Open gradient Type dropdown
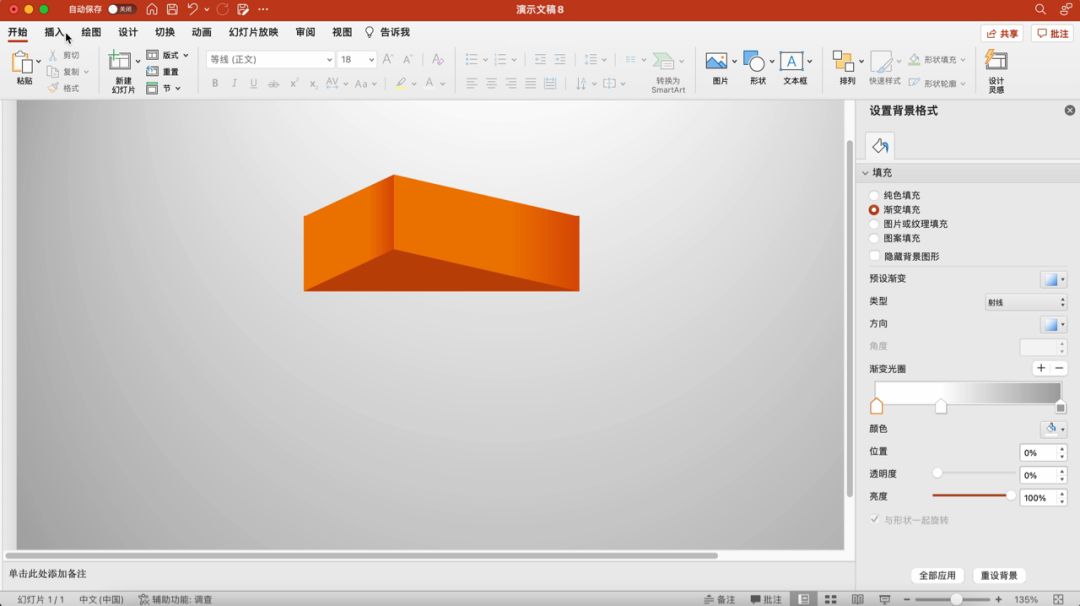The height and width of the screenshot is (606, 1080). [x=1026, y=302]
